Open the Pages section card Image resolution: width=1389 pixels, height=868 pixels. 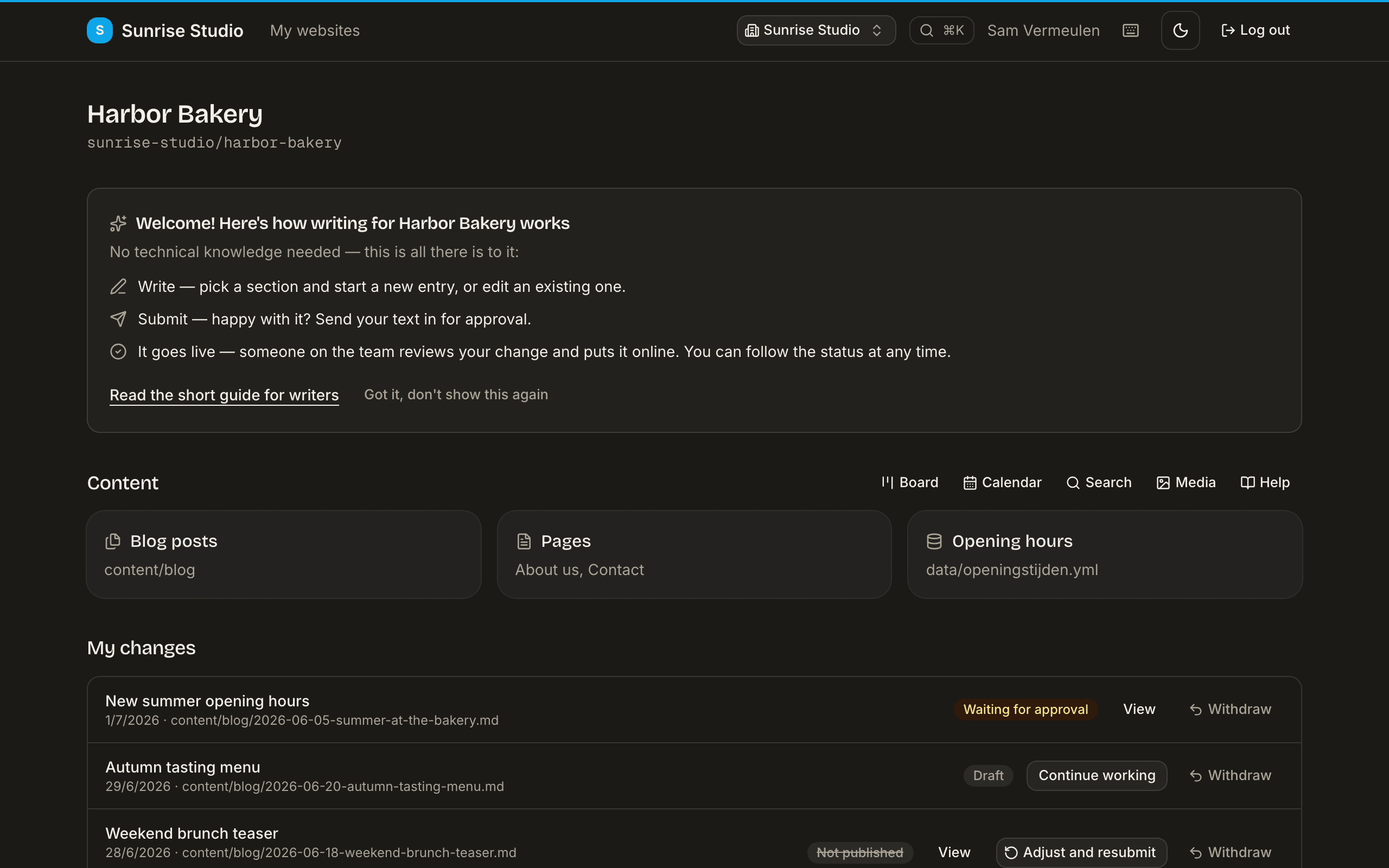click(694, 554)
